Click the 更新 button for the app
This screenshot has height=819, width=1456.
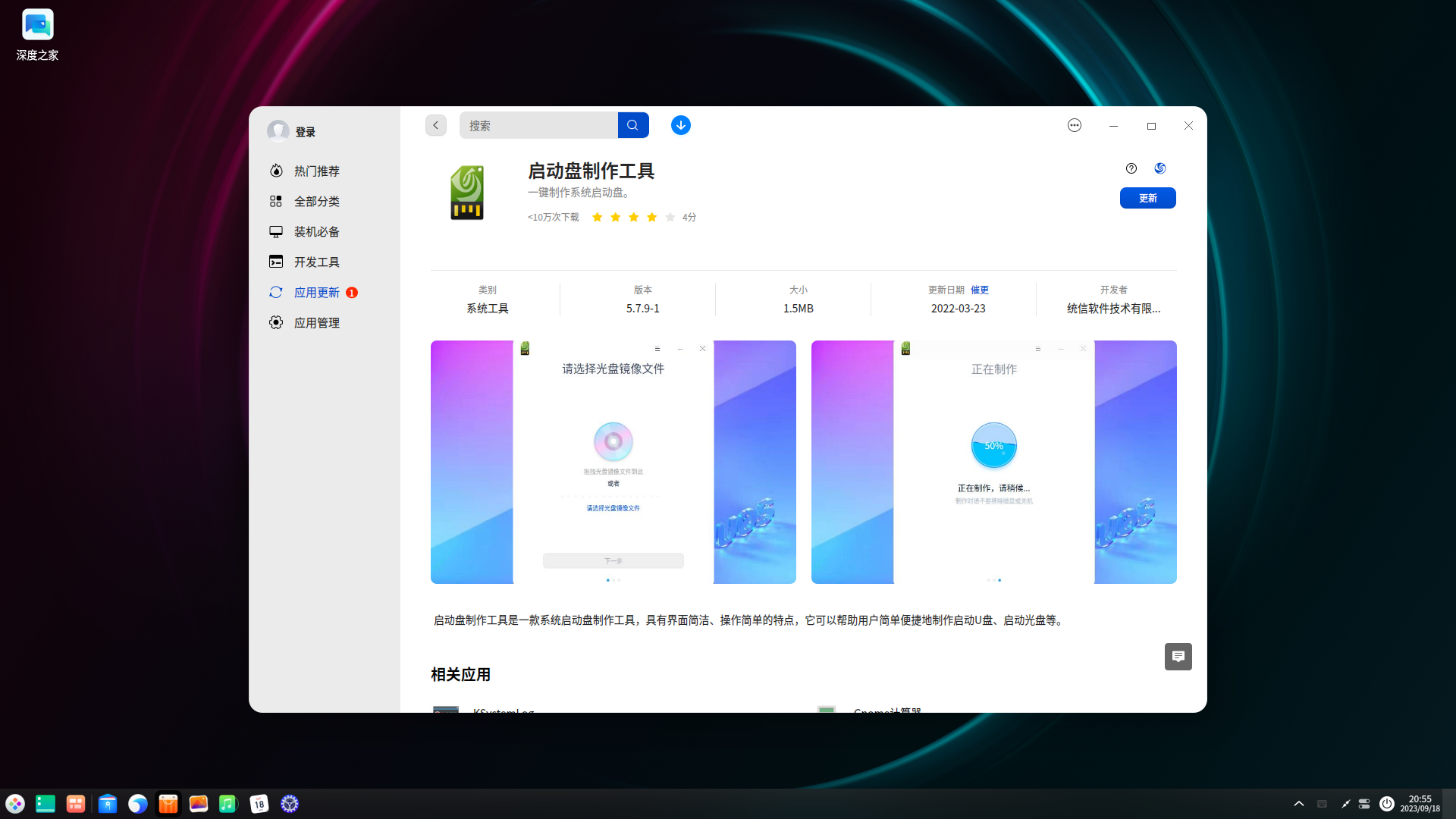1148,198
